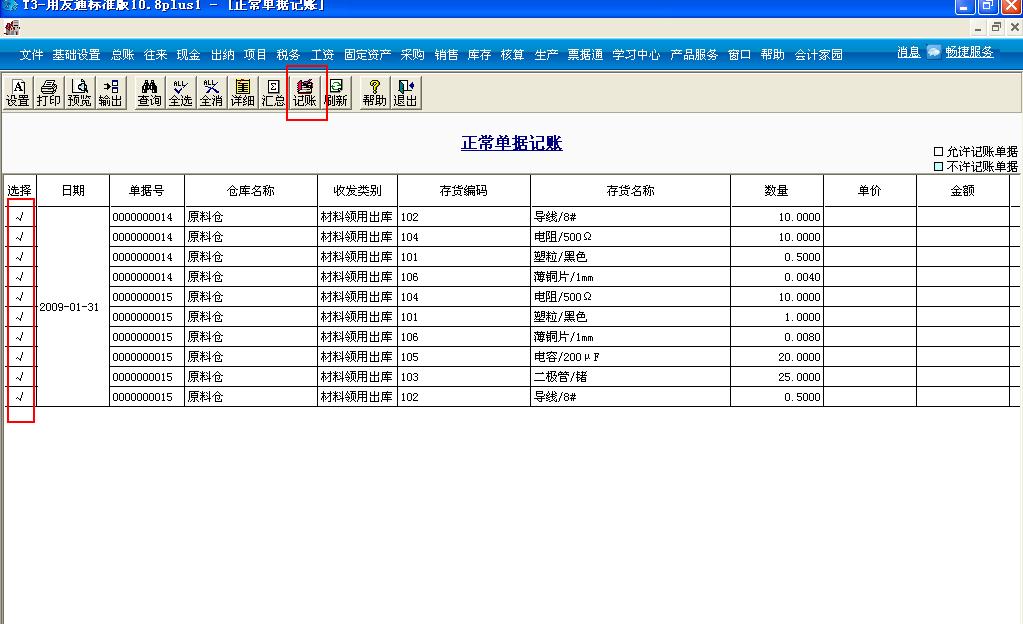
Task: Toggle the selection checkmark on the first row
Action: [x=20, y=217]
